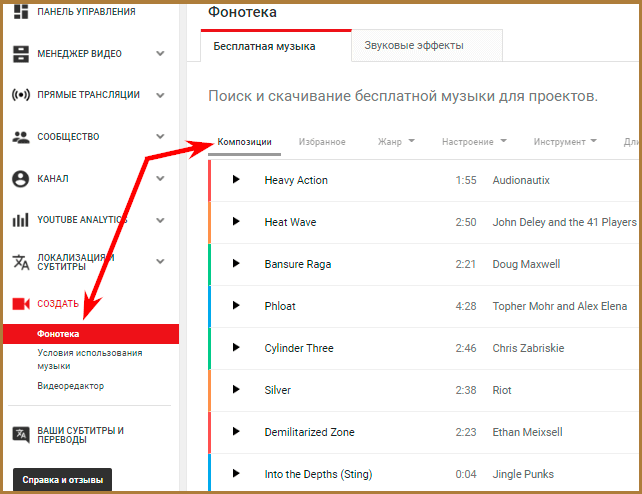Click the Локализация и субтитры translate icon

tap(21, 262)
